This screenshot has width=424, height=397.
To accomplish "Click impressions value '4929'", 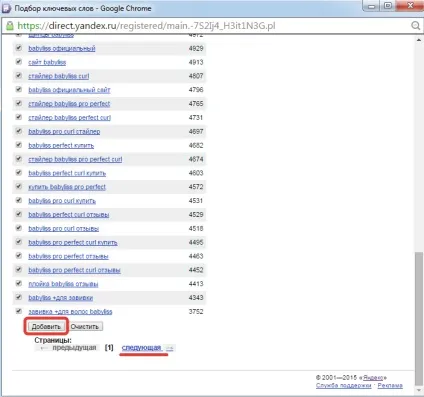I will click(196, 48).
